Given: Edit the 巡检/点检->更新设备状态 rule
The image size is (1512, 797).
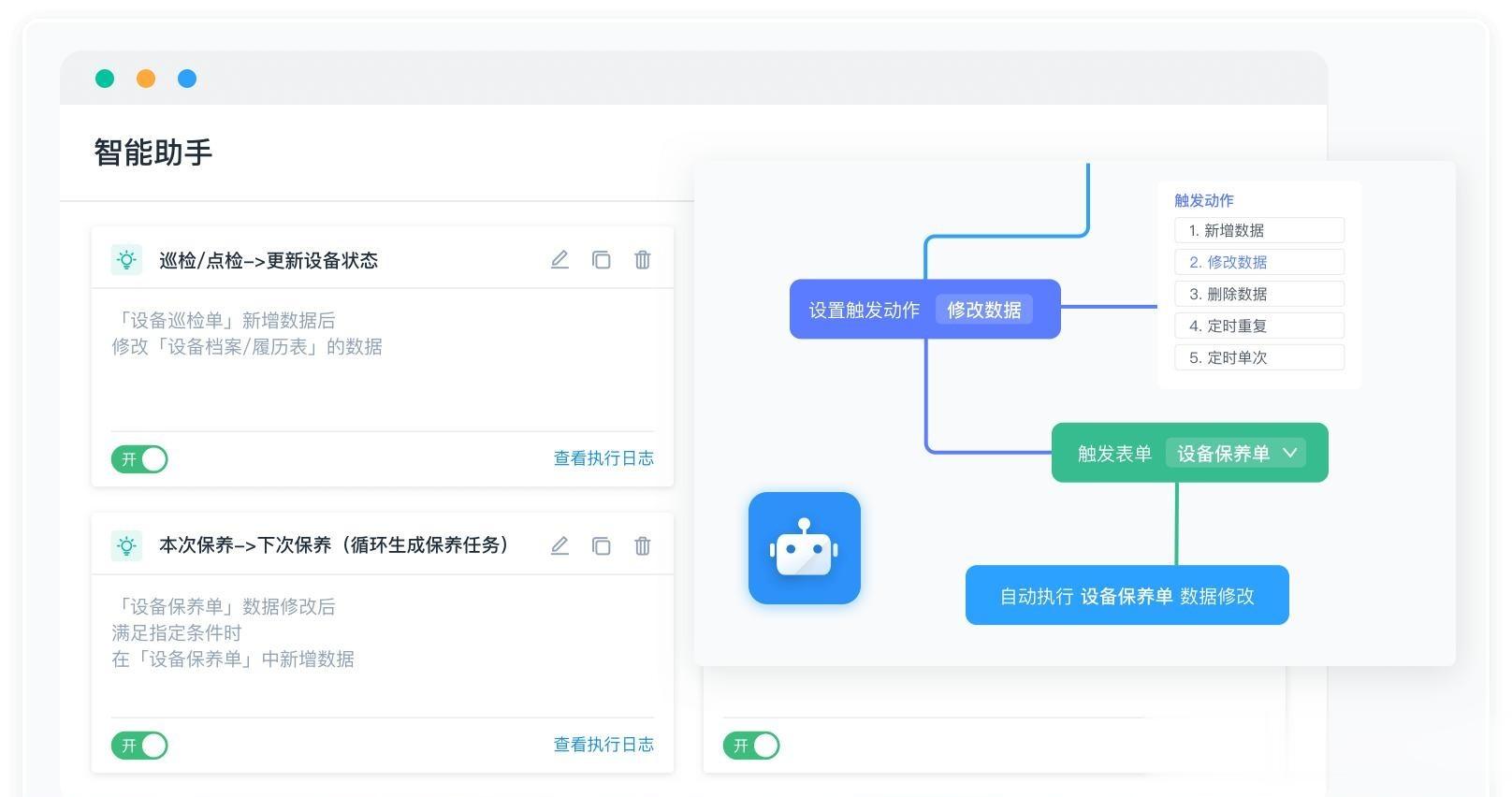Looking at the screenshot, I should [x=560, y=260].
